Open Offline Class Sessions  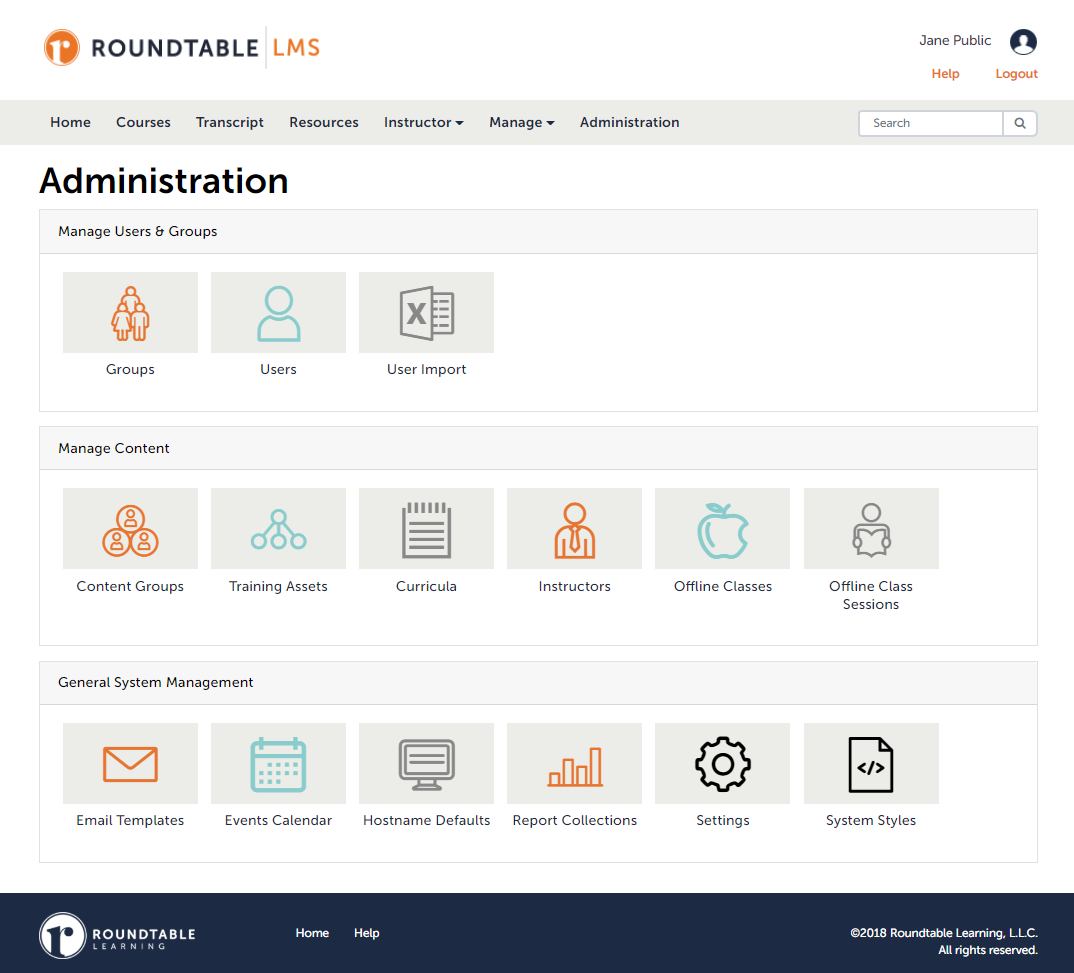tap(870, 528)
